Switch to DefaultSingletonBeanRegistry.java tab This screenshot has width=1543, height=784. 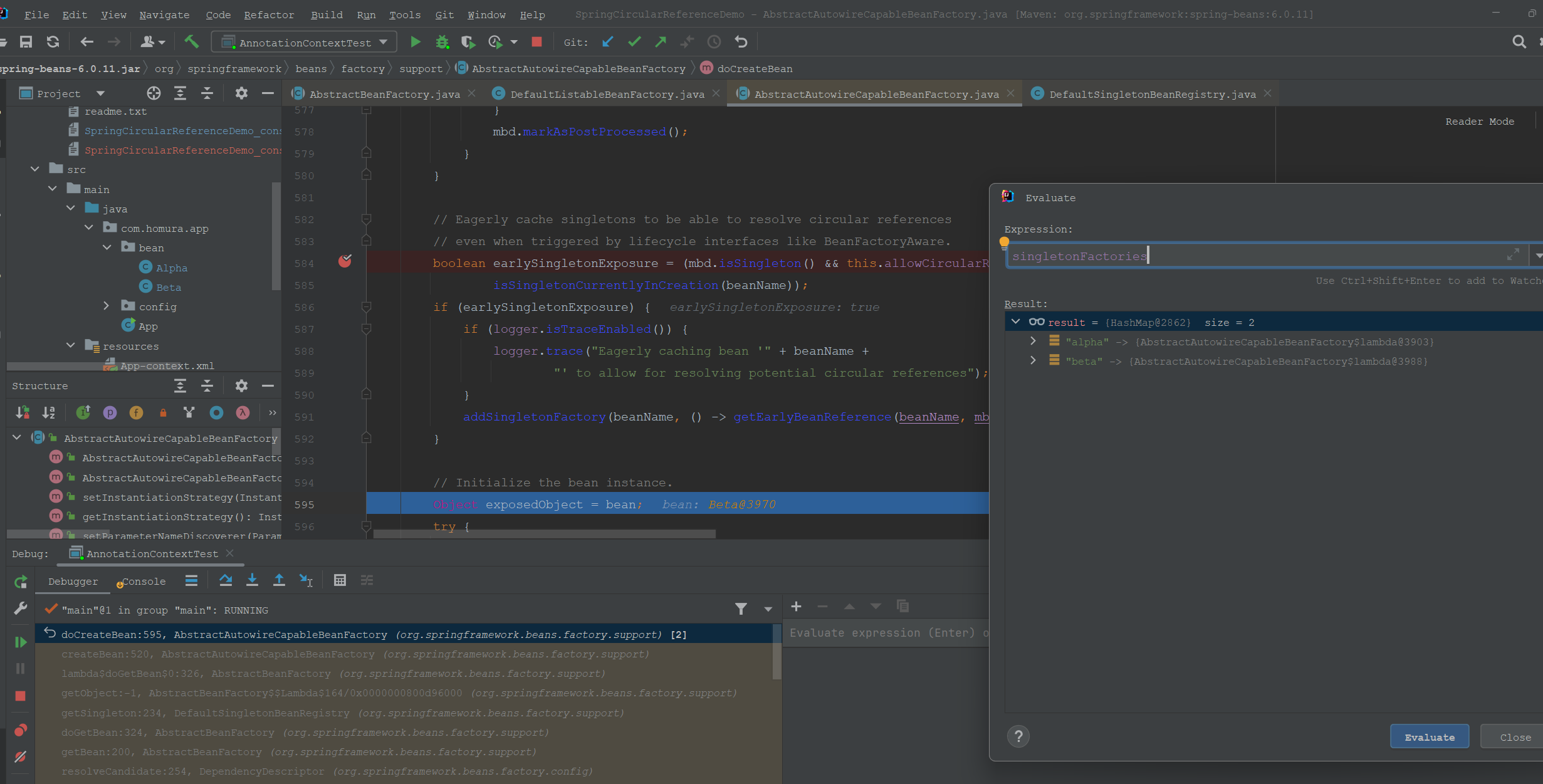(1152, 94)
